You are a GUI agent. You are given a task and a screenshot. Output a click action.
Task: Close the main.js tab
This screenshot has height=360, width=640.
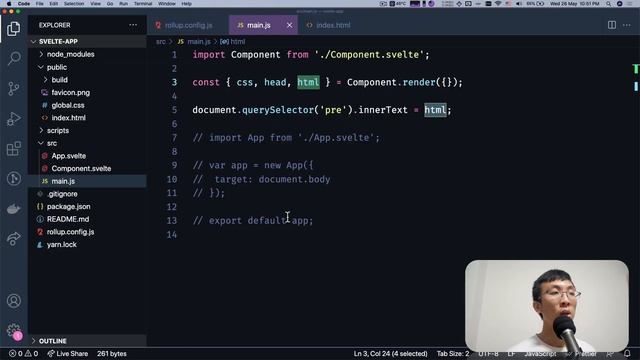pos(289,25)
